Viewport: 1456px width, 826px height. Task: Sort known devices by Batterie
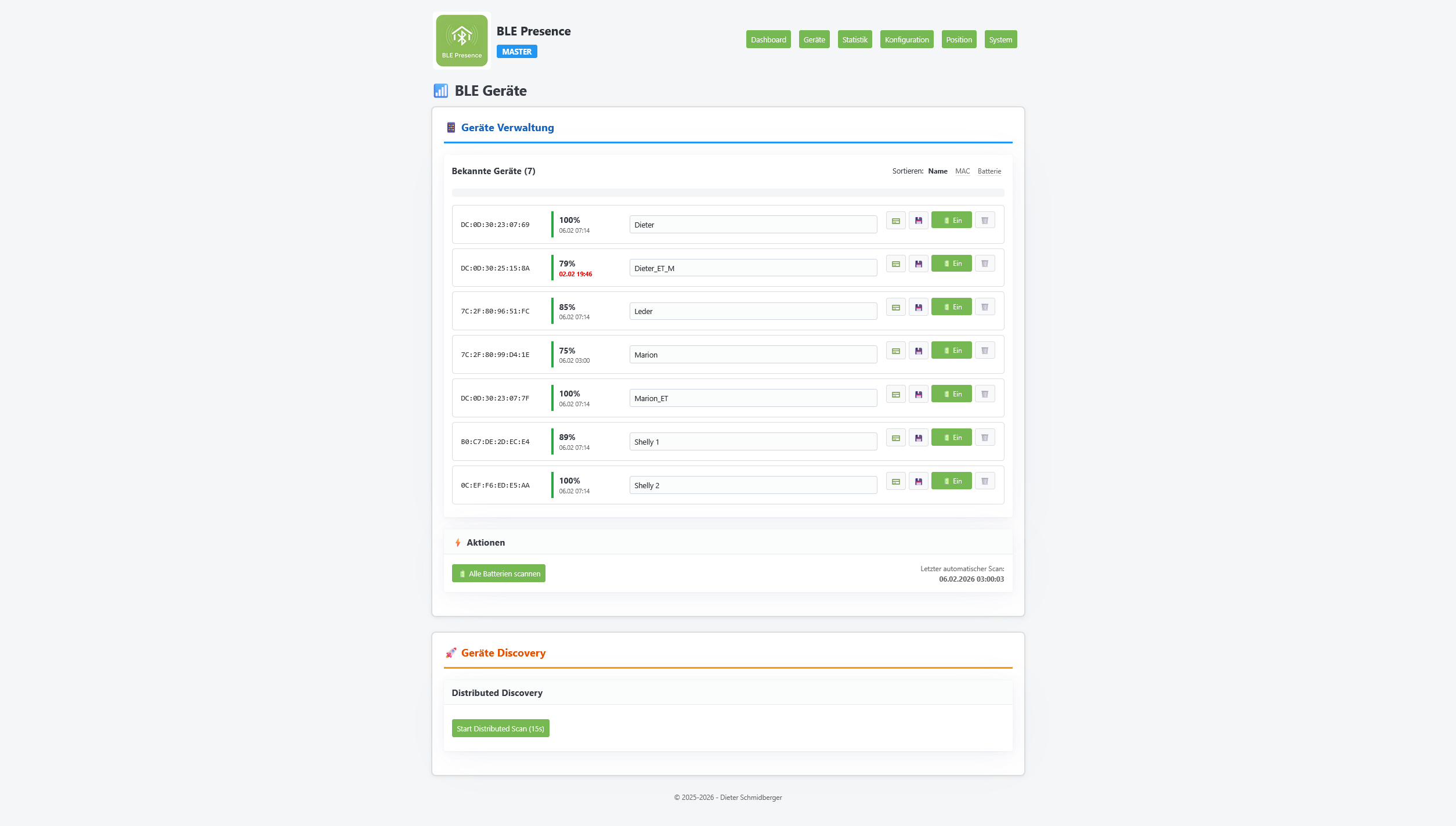989,171
